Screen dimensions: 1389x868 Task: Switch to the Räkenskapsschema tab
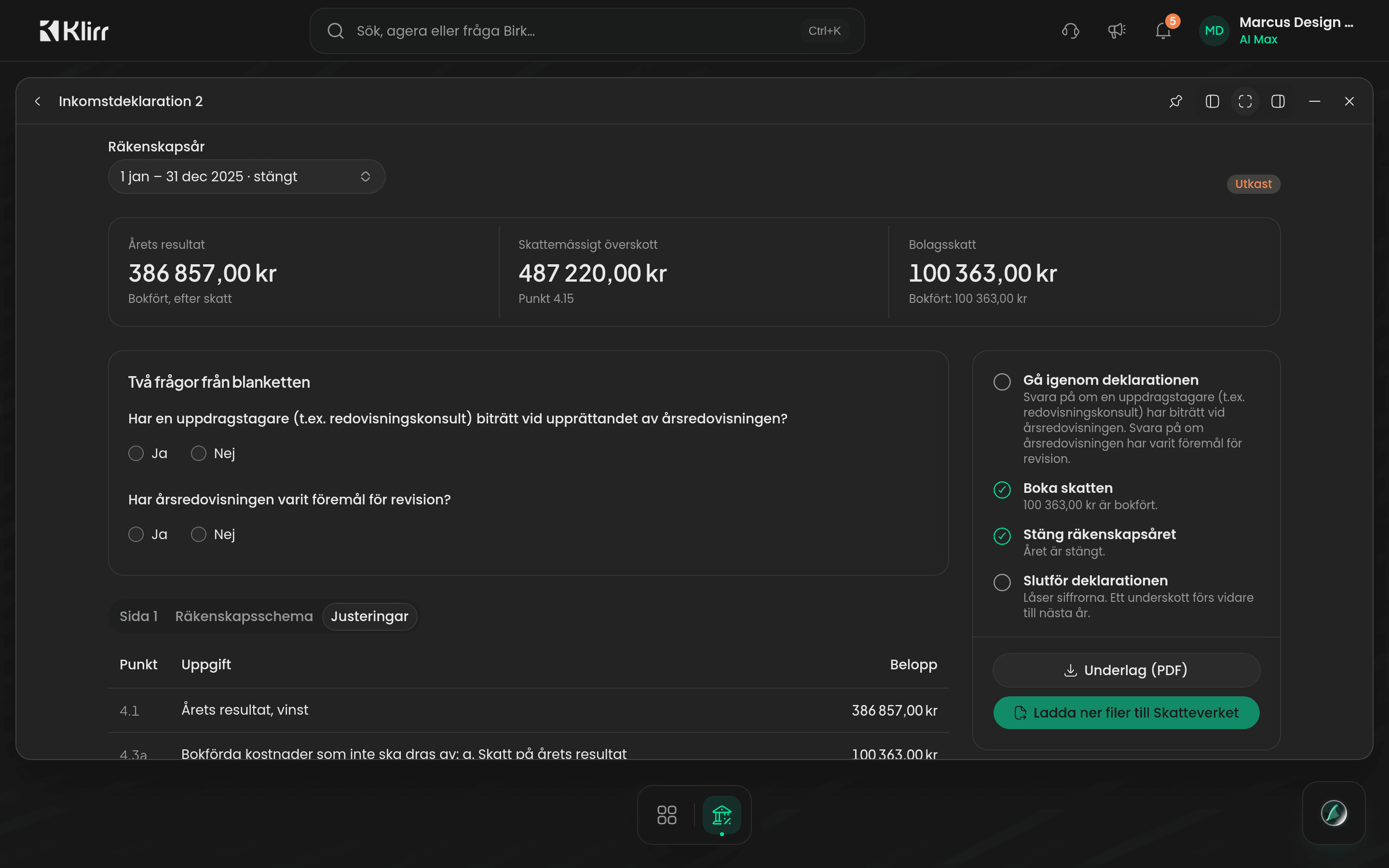[244, 617]
